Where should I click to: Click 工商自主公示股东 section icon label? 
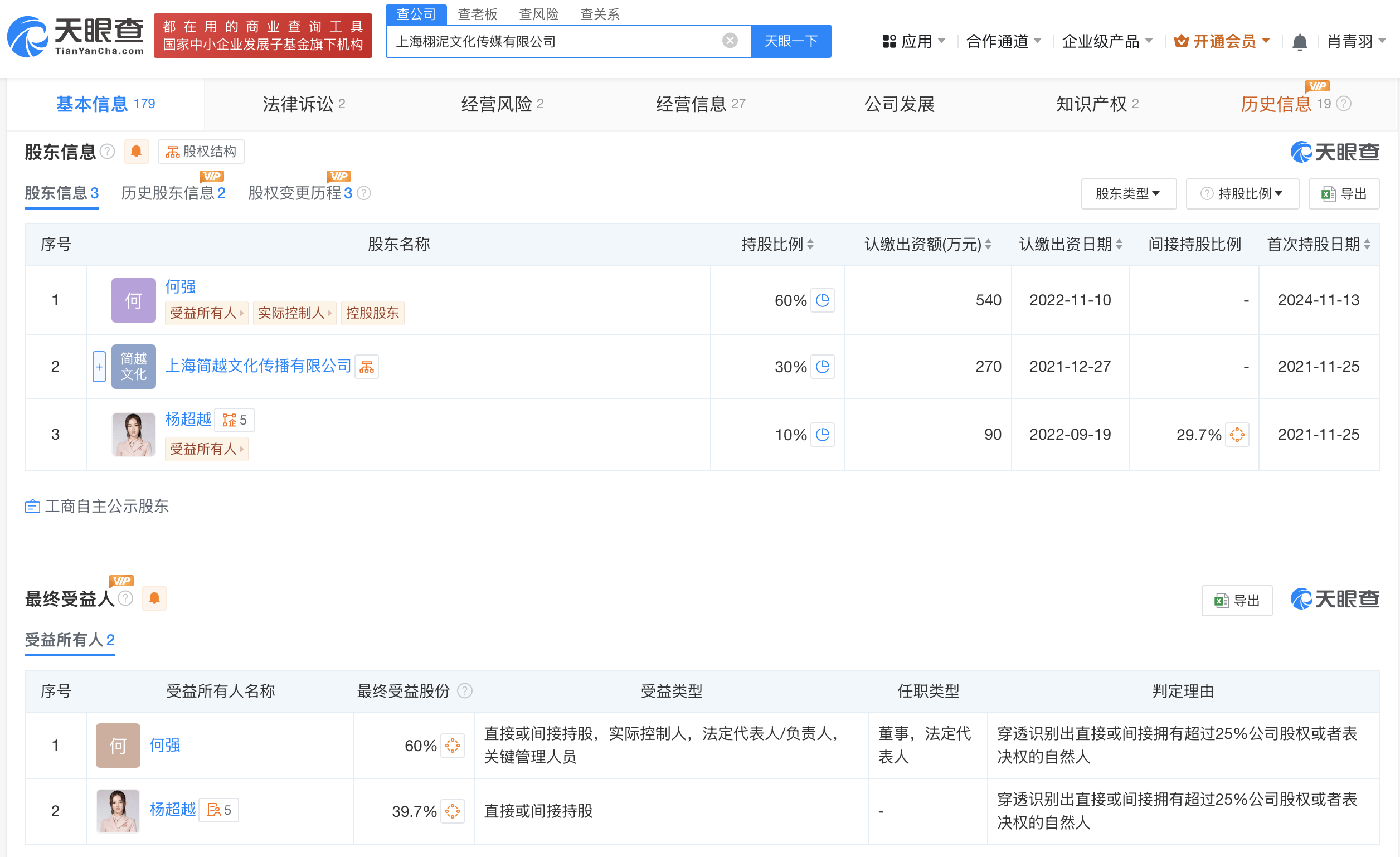pyautogui.click(x=97, y=507)
